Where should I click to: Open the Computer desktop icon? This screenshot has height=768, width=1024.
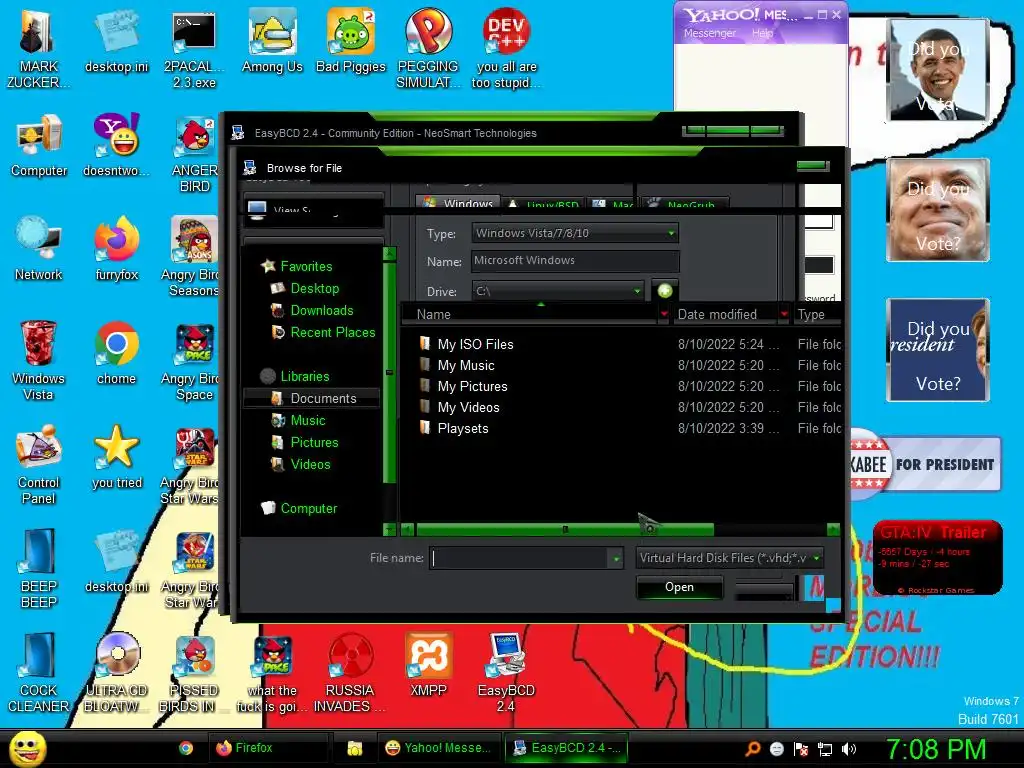tap(39, 145)
